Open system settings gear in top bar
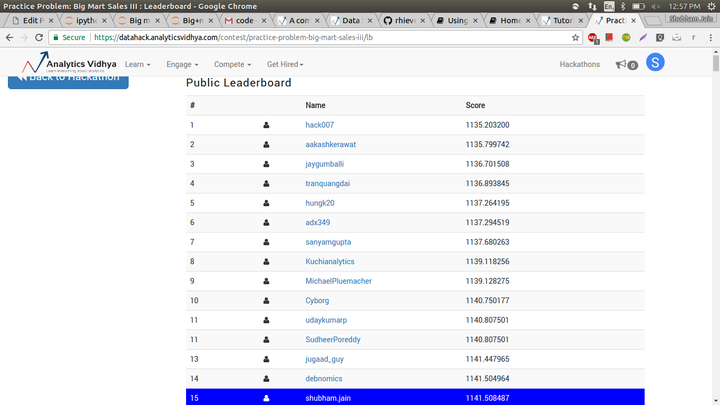 point(711,6)
